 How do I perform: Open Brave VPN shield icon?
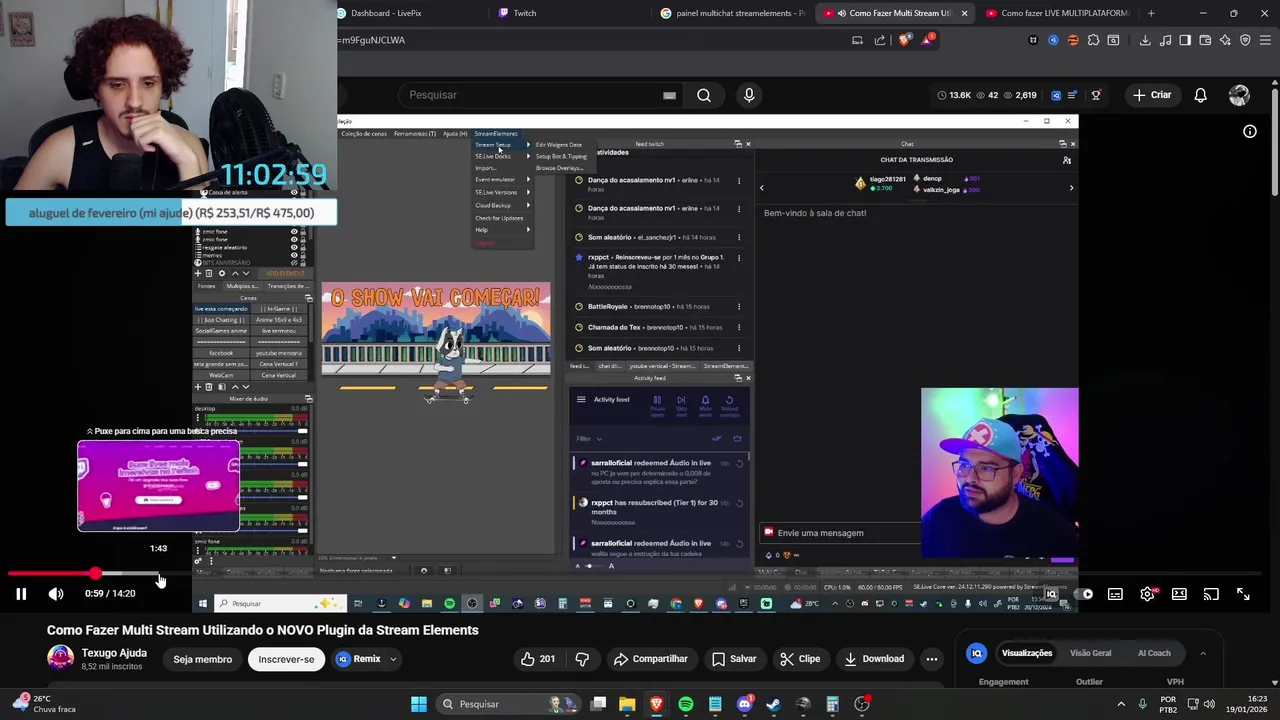coord(1245,40)
